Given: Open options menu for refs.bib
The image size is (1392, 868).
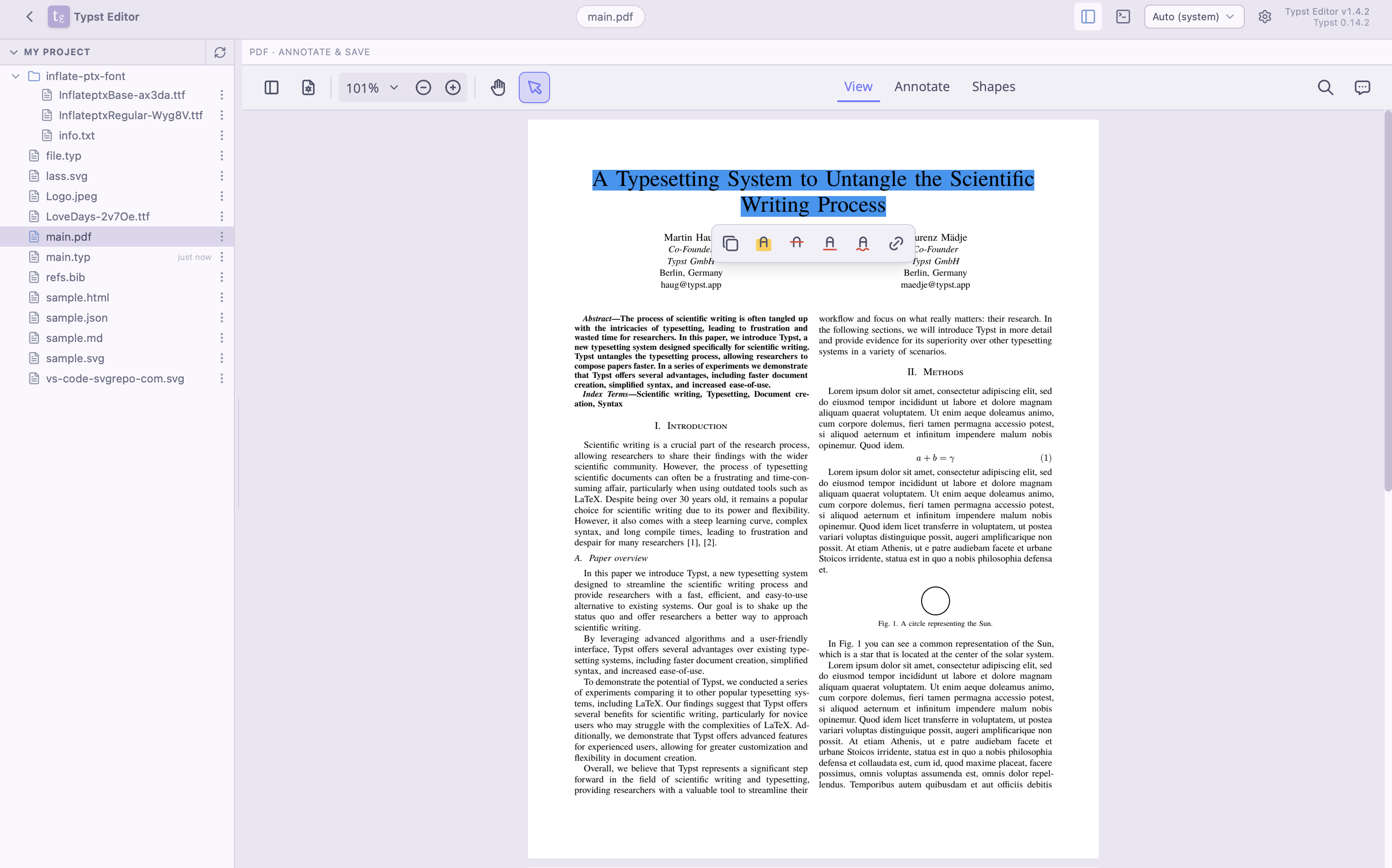Looking at the screenshot, I should click(222, 277).
